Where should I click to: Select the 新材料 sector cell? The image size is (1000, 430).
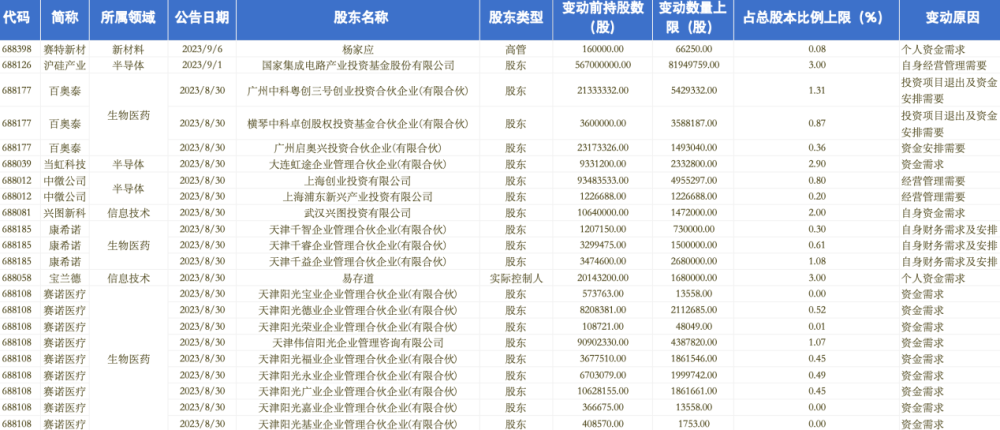coord(128,48)
